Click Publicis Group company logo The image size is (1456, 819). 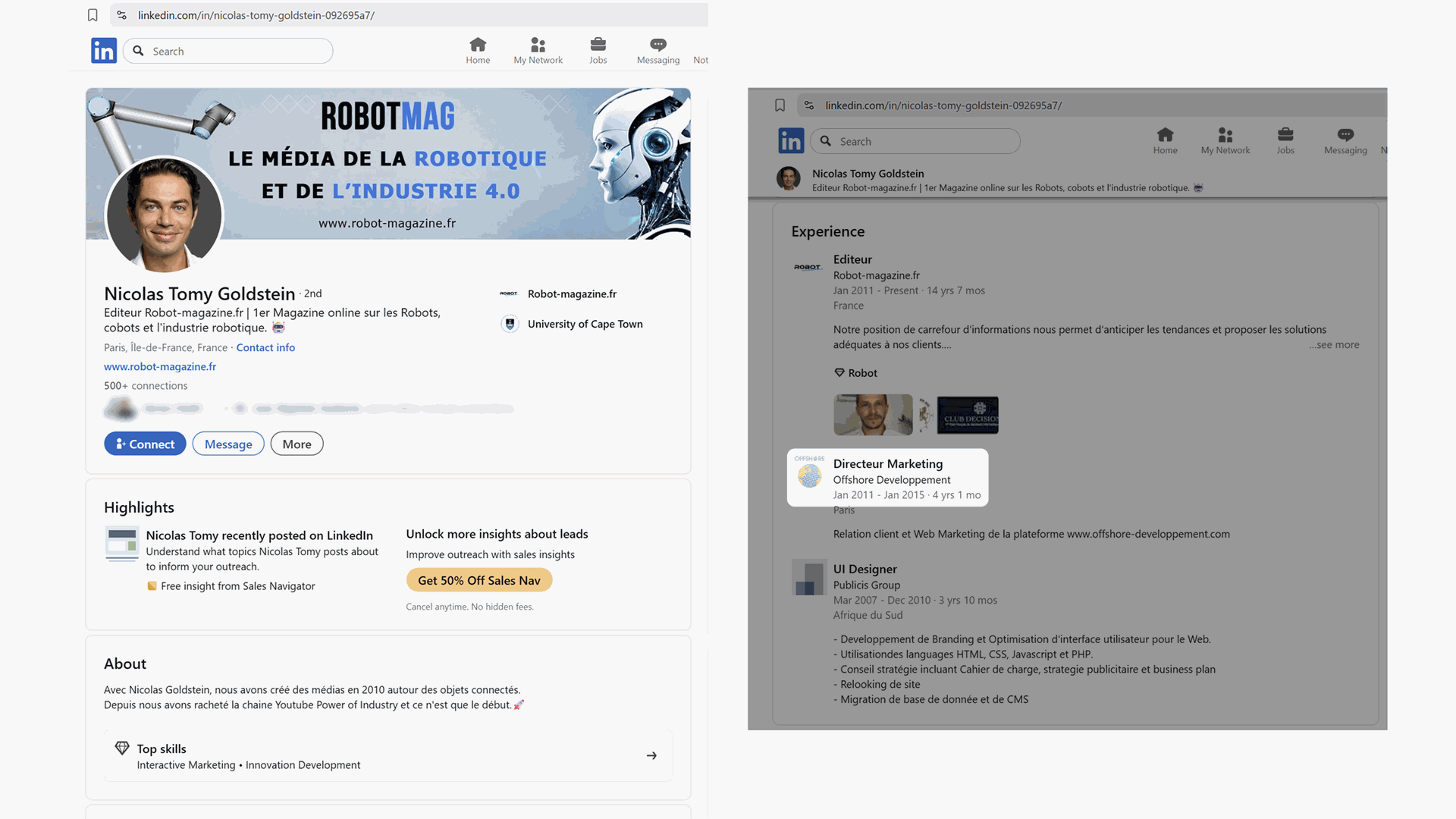(x=808, y=578)
